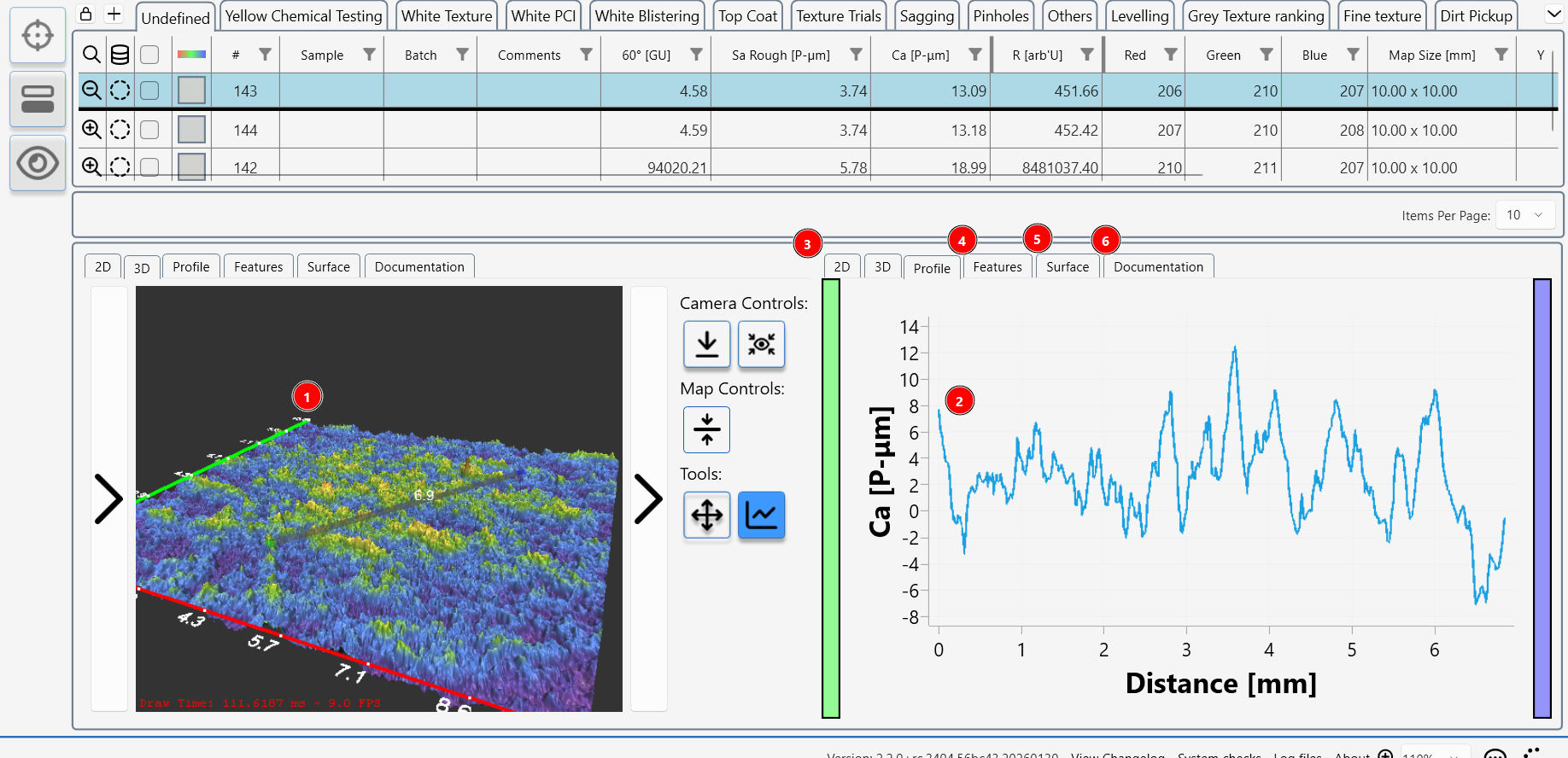Click the eye view icon in sidebar
Image resolution: width=1568 pixels, height=758 pixels.
38,163
